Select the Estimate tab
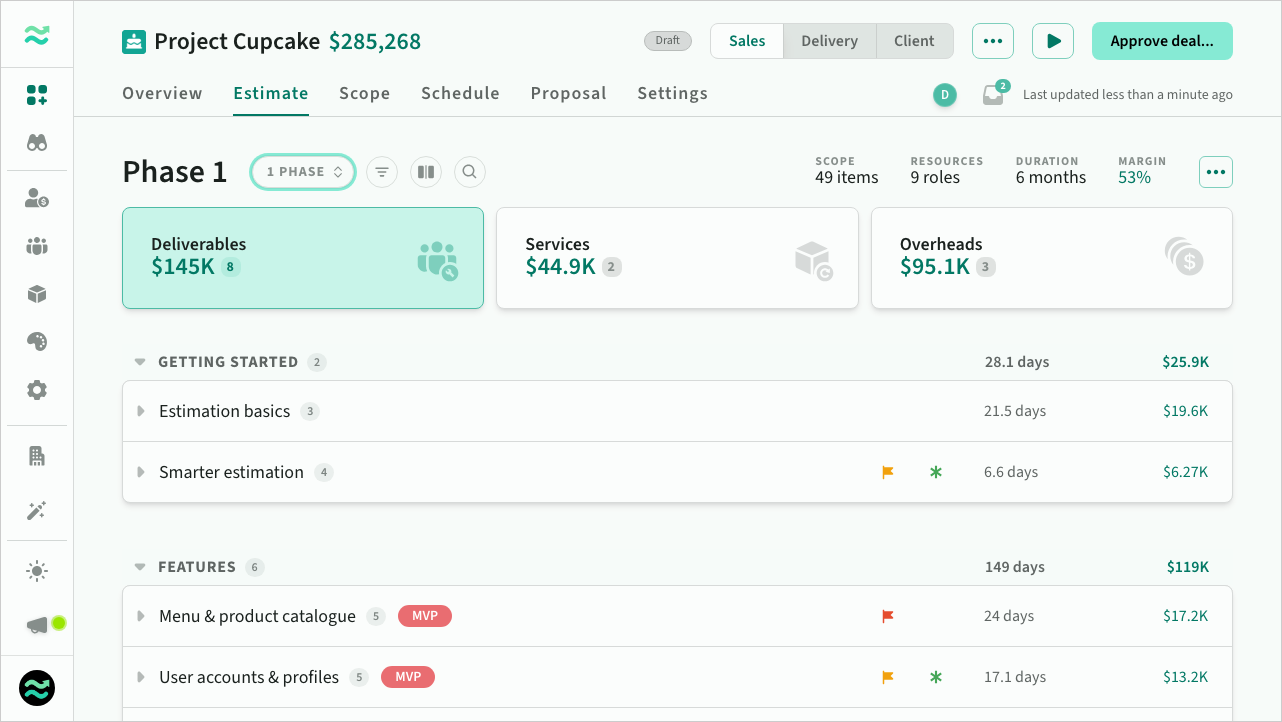This screenshot has height=722, width=1282. pyautogui.click(x=271, y=93)
